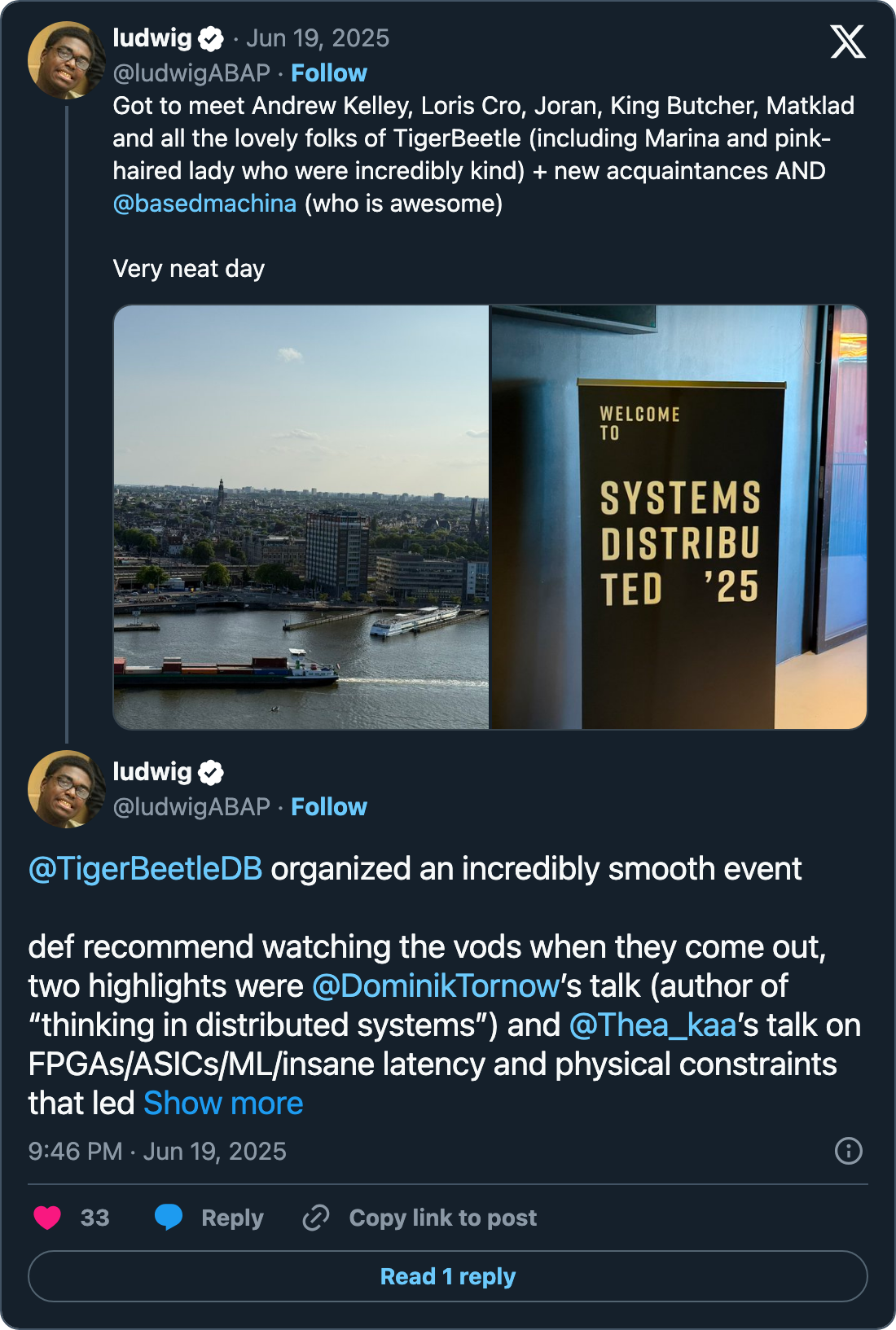Viewport: 896px width, 1330px height.
Task: Click Read 1 reply button
Action: (447, 1276)
